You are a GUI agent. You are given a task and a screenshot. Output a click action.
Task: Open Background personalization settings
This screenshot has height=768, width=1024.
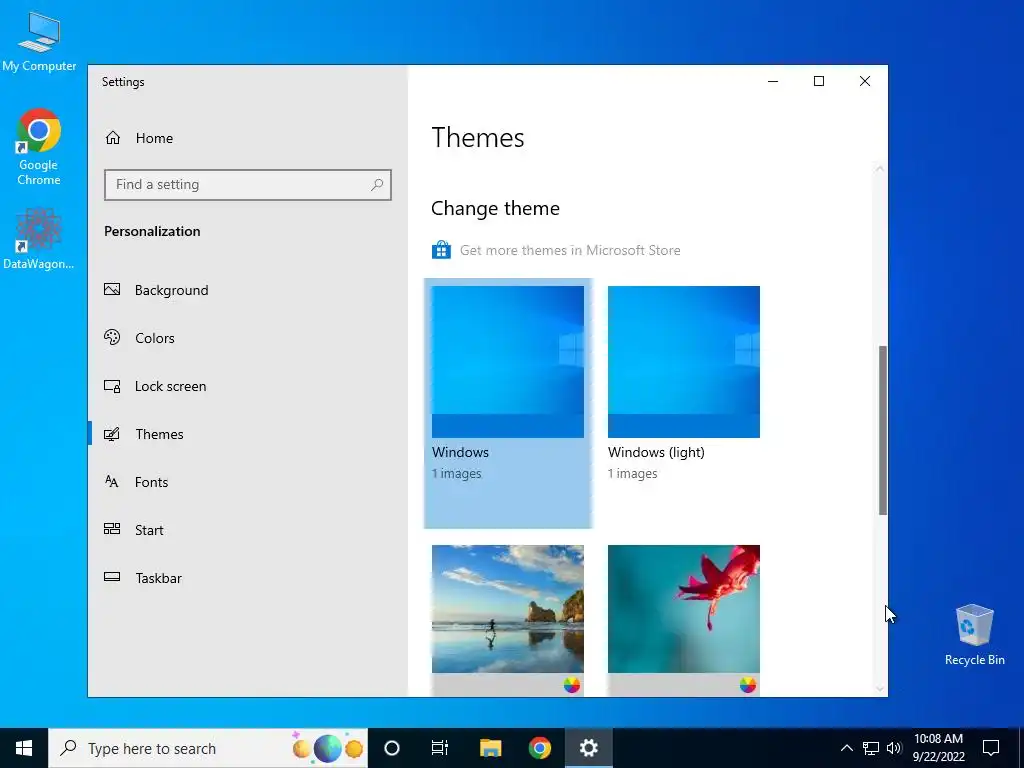pos(248,290)
